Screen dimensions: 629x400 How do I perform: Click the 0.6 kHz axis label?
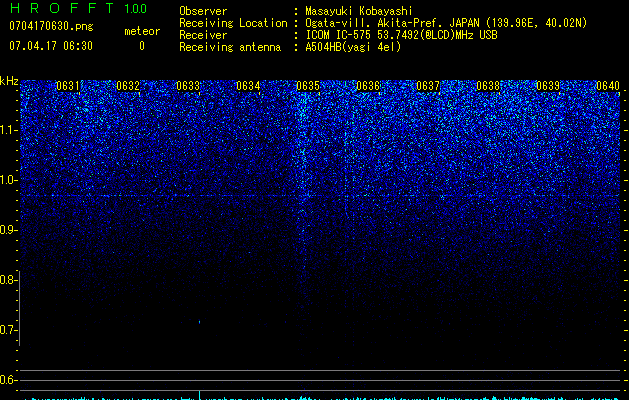click(x=9, y=380)
